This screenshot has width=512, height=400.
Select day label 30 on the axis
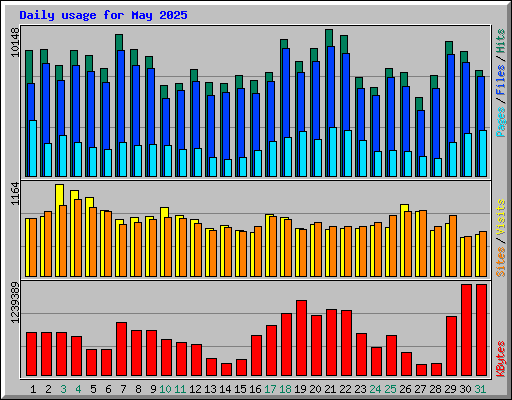(x=465, y=389)
